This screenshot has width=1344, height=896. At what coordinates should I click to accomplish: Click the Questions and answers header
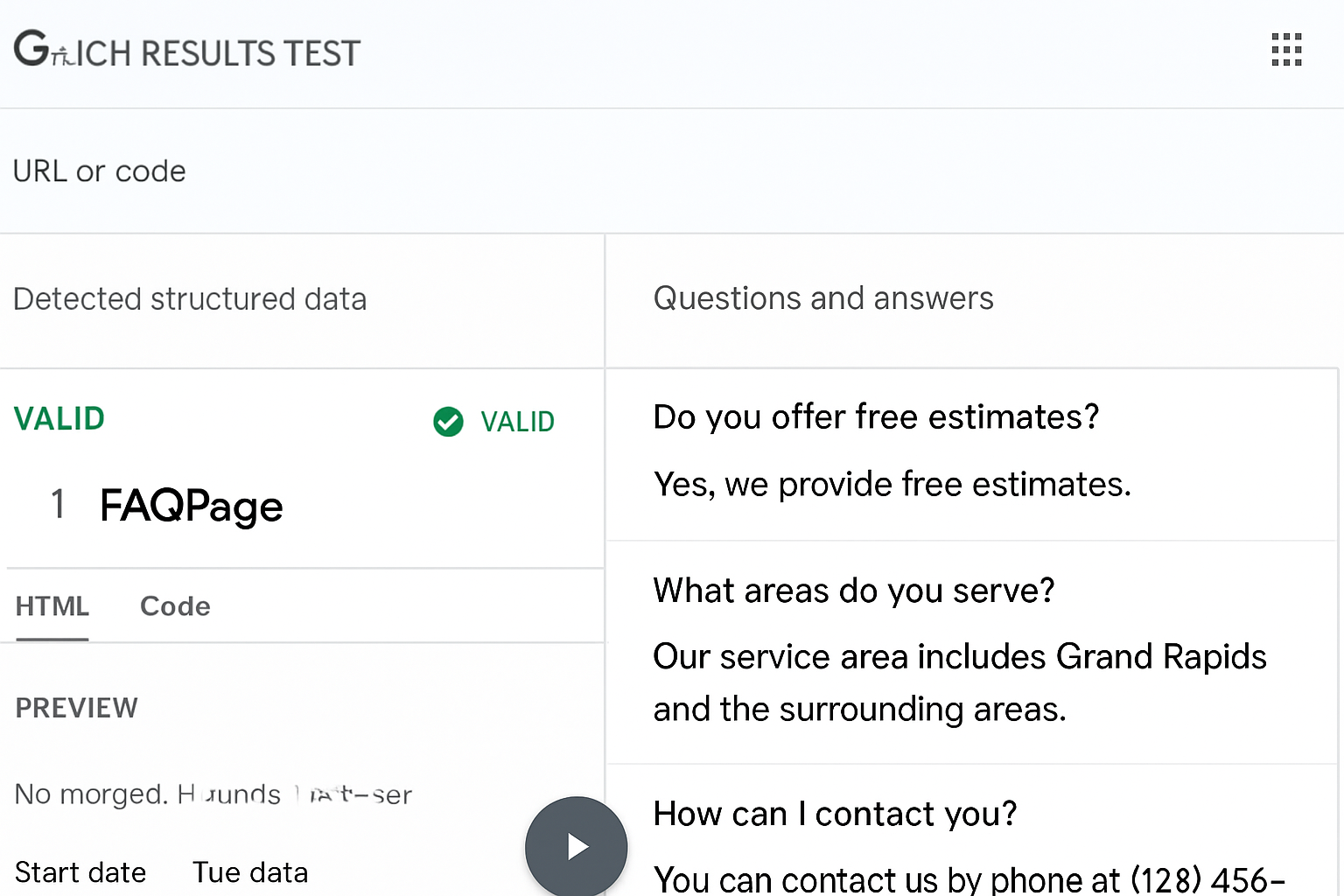pyautogui.click(x=823, y=298)
